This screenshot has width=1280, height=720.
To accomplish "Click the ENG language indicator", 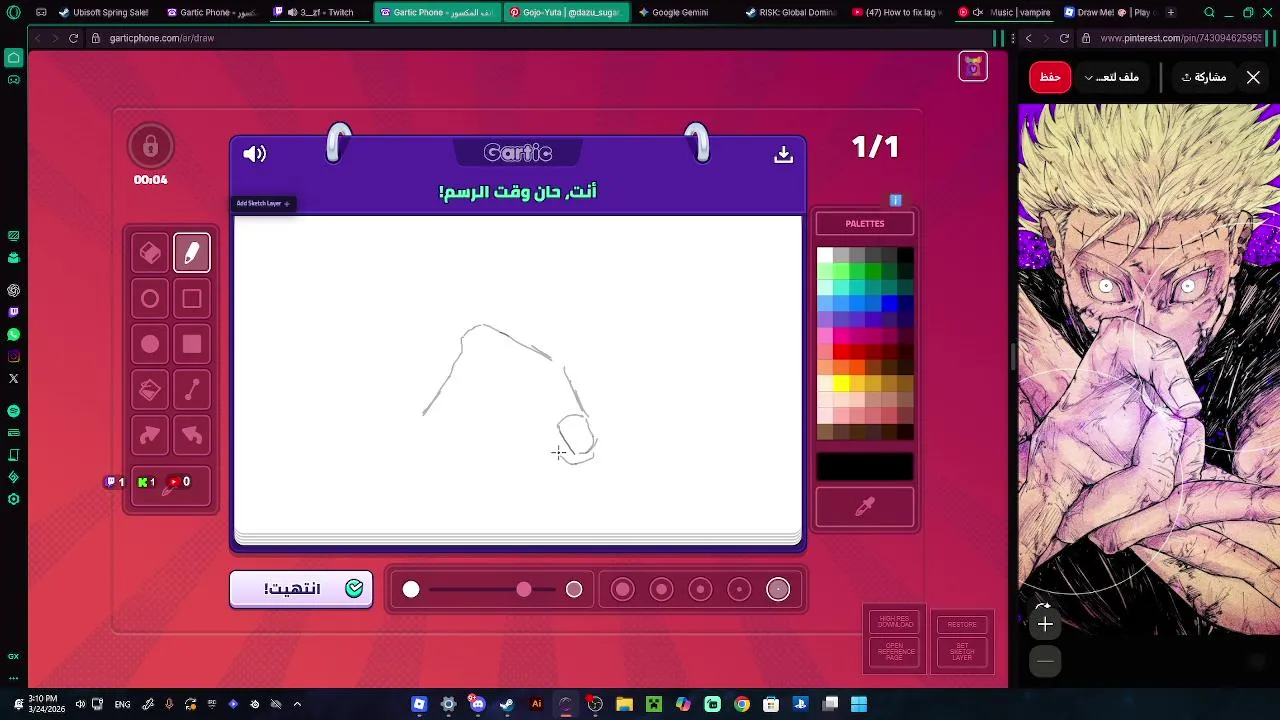I will [122, 704].
